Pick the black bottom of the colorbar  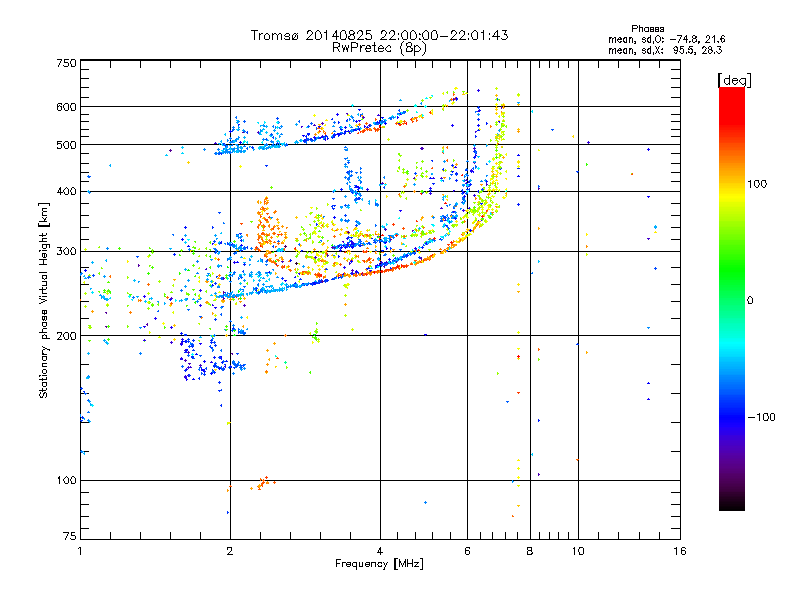pyautogui.click(x=731, y=504)
